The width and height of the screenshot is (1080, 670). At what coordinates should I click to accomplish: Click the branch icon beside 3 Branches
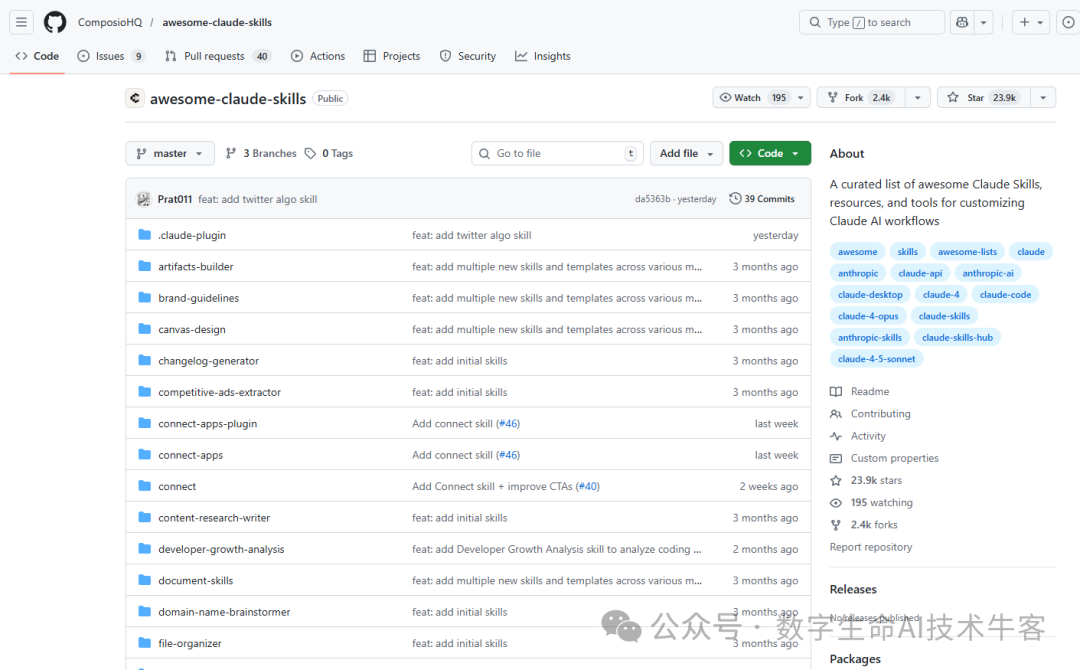point(231,153)
